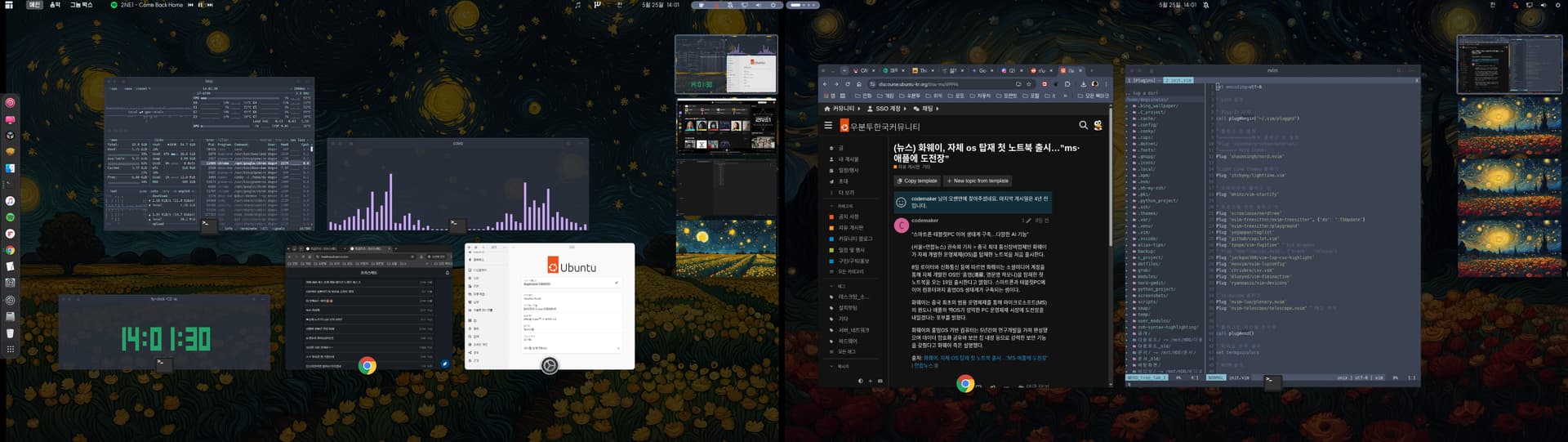
Task: Skip to next track in top bar
Action: pos(210,5)
